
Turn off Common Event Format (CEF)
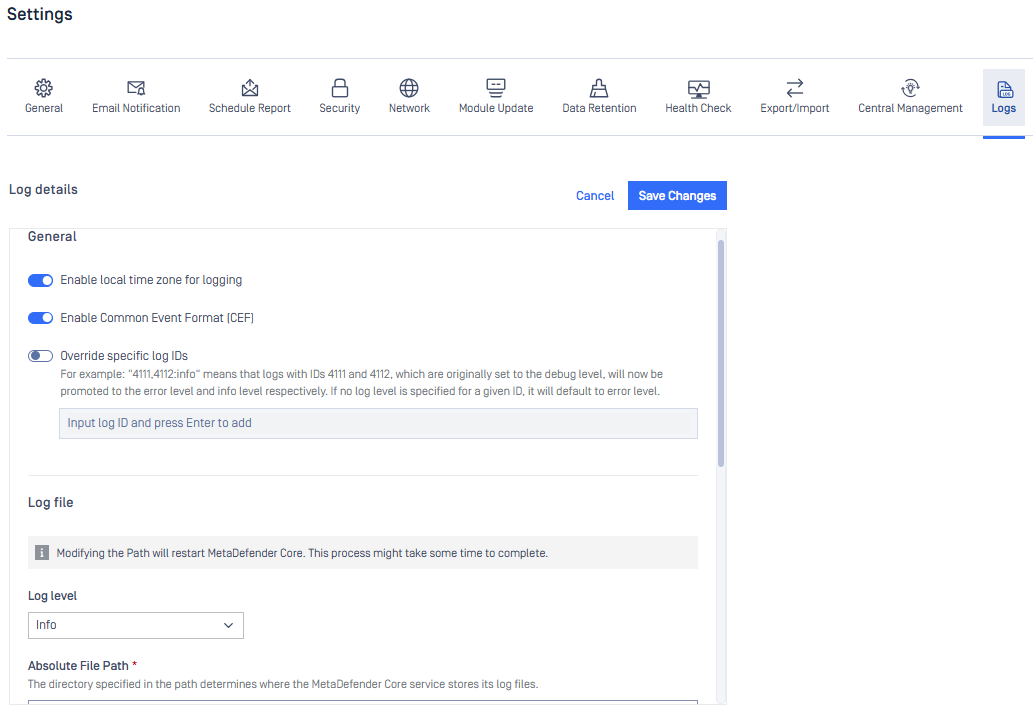40,318
